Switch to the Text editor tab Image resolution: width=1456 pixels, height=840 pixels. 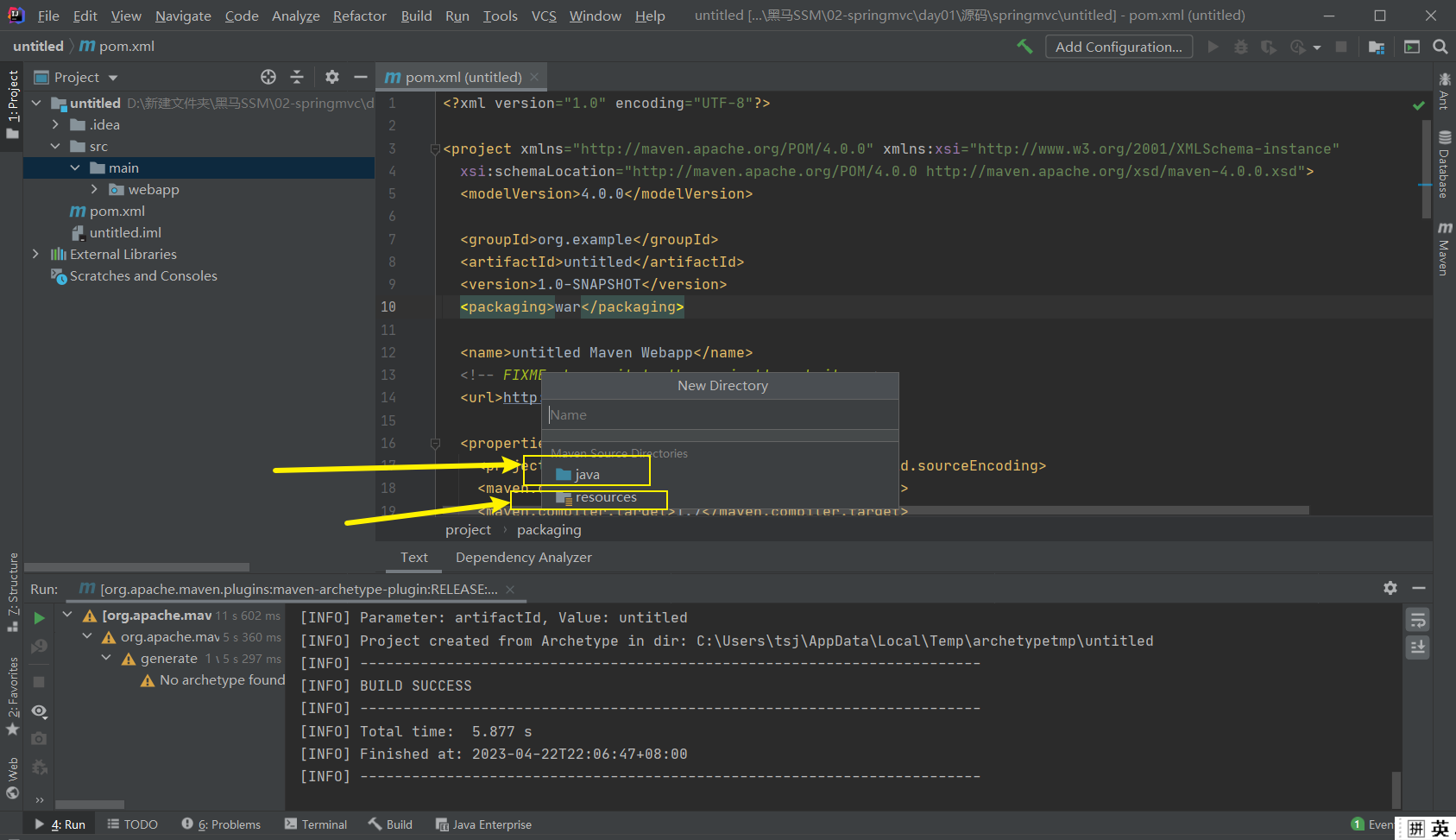point(413,557)
